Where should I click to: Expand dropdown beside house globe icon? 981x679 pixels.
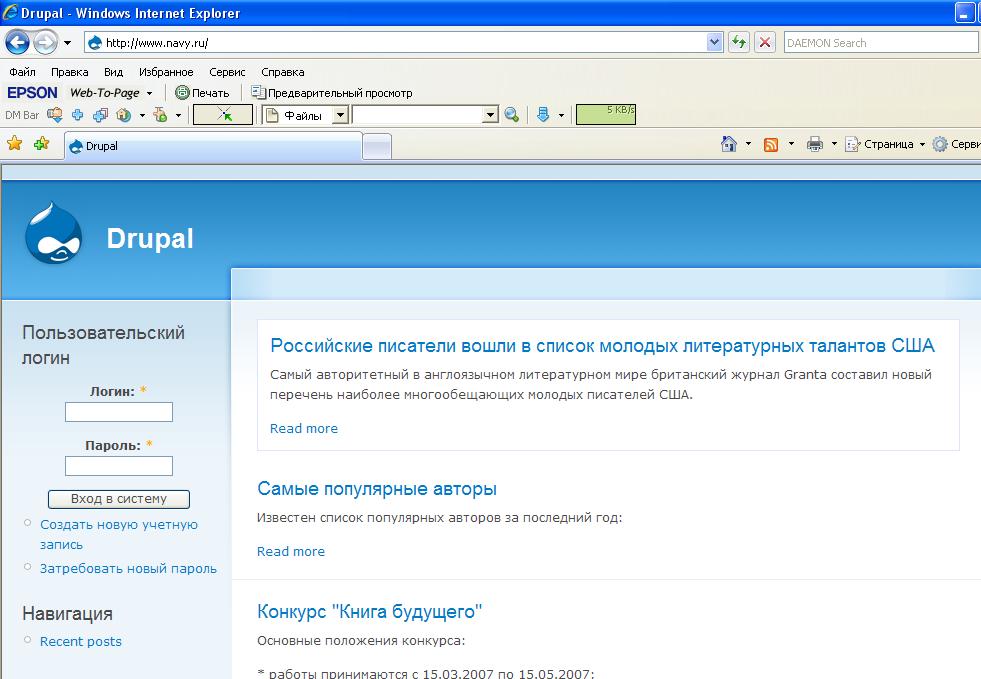point(142,115)
